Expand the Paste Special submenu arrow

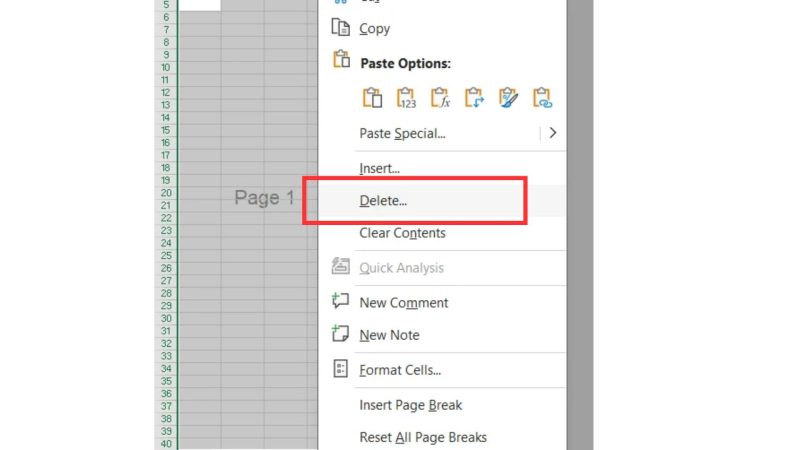click(553, 133)
